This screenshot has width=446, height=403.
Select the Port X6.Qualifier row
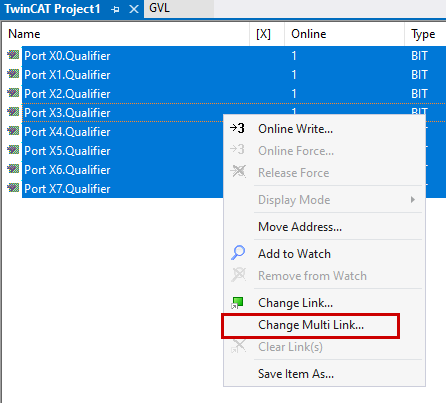pyautogui.click(x=123, y=170)
